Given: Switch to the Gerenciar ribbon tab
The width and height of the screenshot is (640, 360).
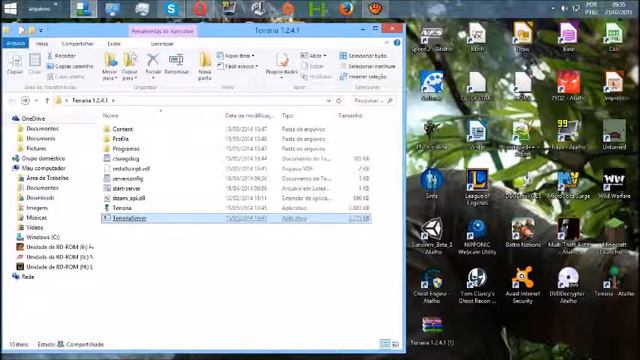Looking at the screenshot, I should tap(162, 44).
